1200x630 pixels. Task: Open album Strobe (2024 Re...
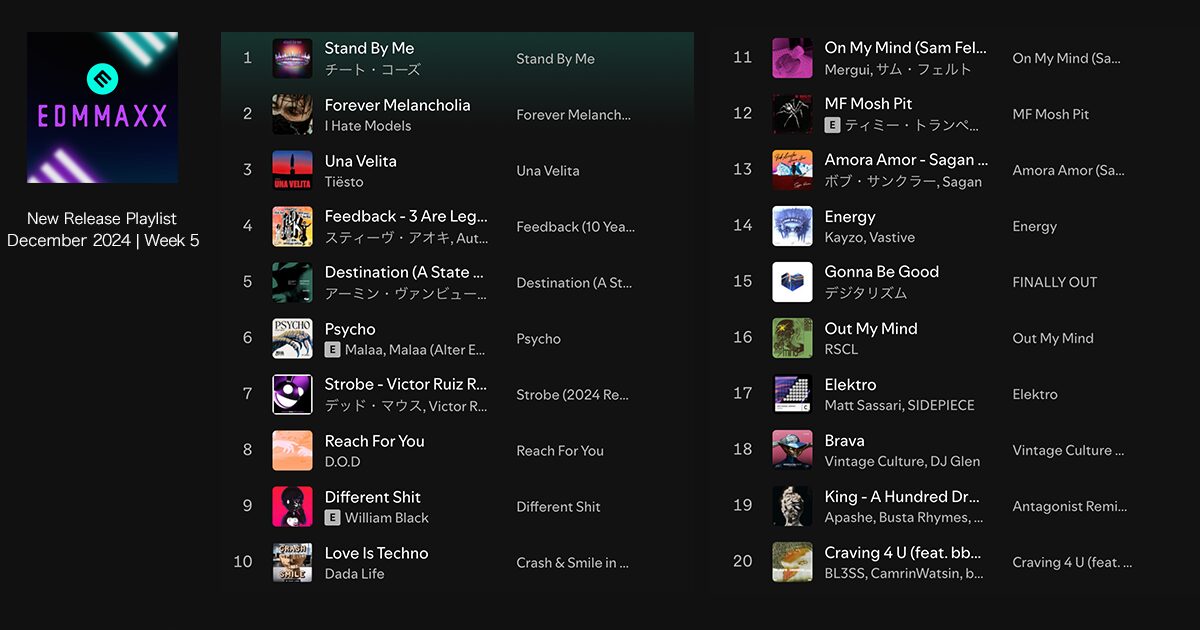point(572,394)
